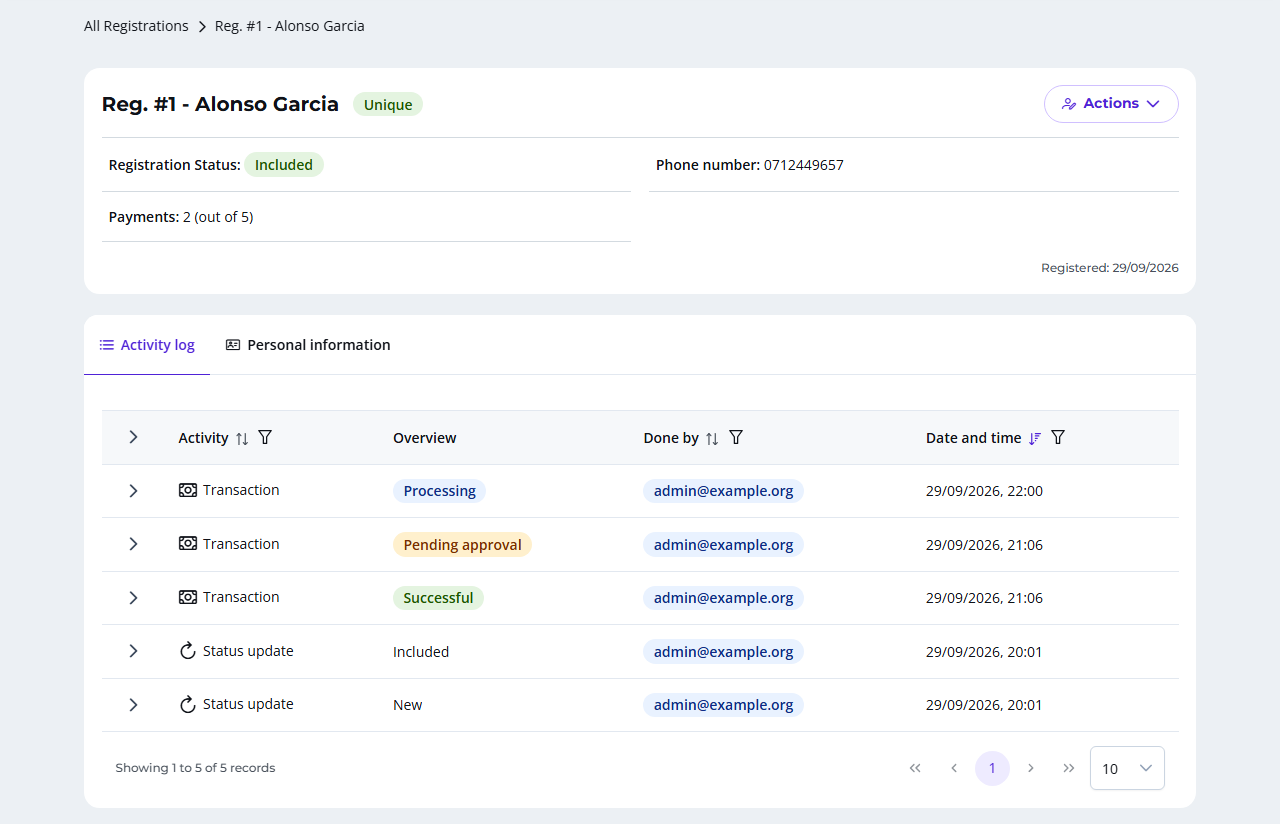
Task: Open the Date and time filter
Action: point(1058,437)
